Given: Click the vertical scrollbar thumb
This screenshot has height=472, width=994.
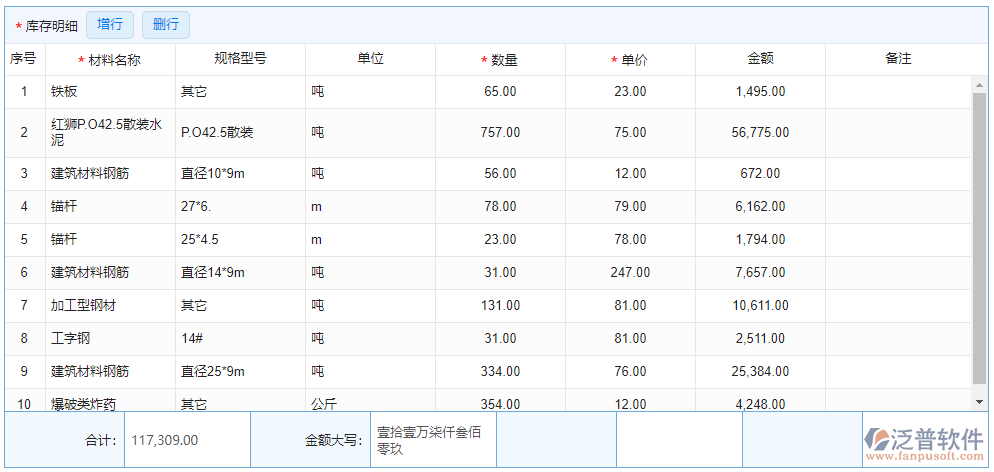Looking at the screenshot, I should click(x=979, y=238).
